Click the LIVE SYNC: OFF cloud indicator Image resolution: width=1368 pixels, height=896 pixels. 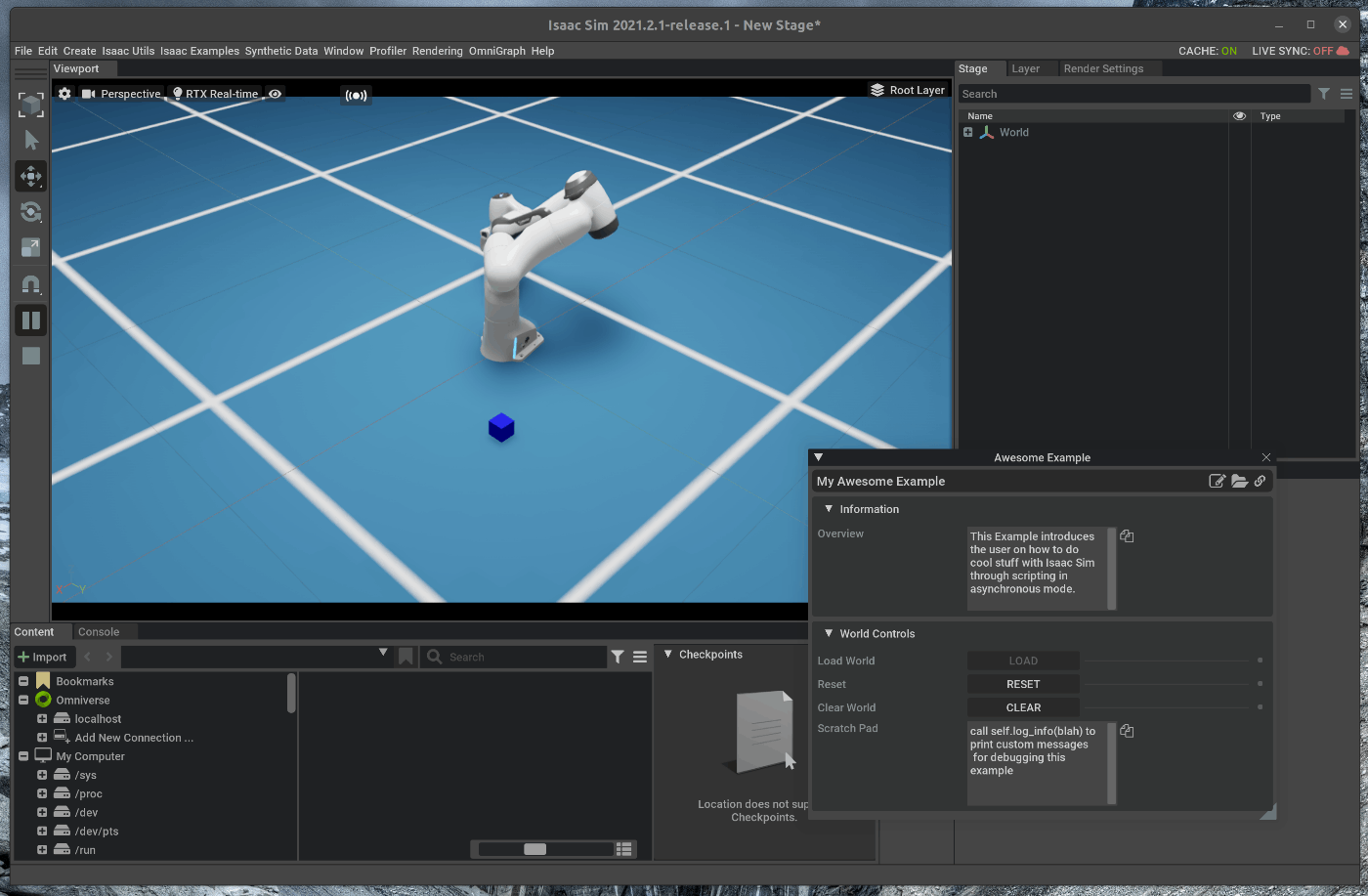[x=1301, y=51]
